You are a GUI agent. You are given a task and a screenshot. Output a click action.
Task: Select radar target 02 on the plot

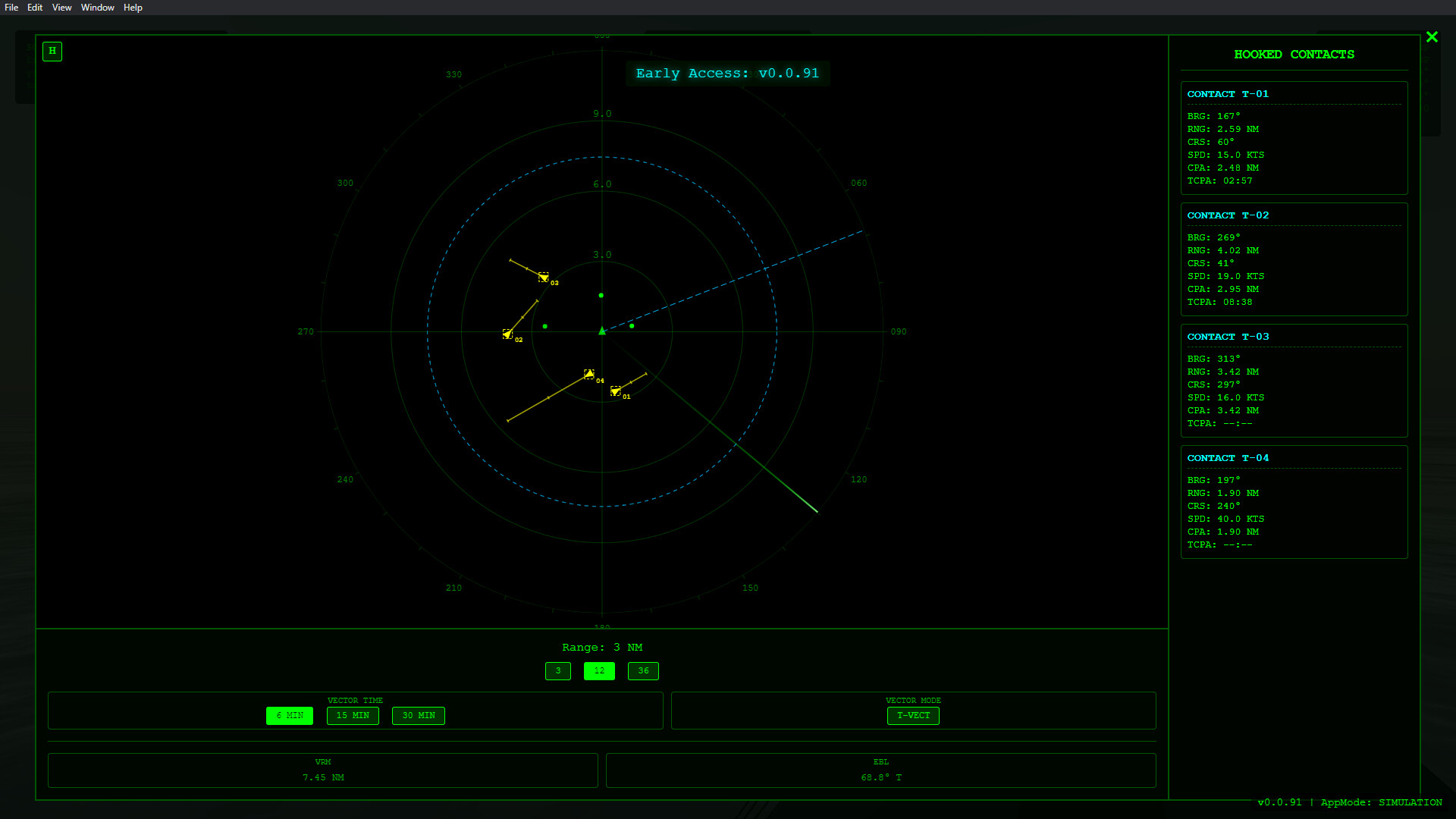click(x=507, y=334)
